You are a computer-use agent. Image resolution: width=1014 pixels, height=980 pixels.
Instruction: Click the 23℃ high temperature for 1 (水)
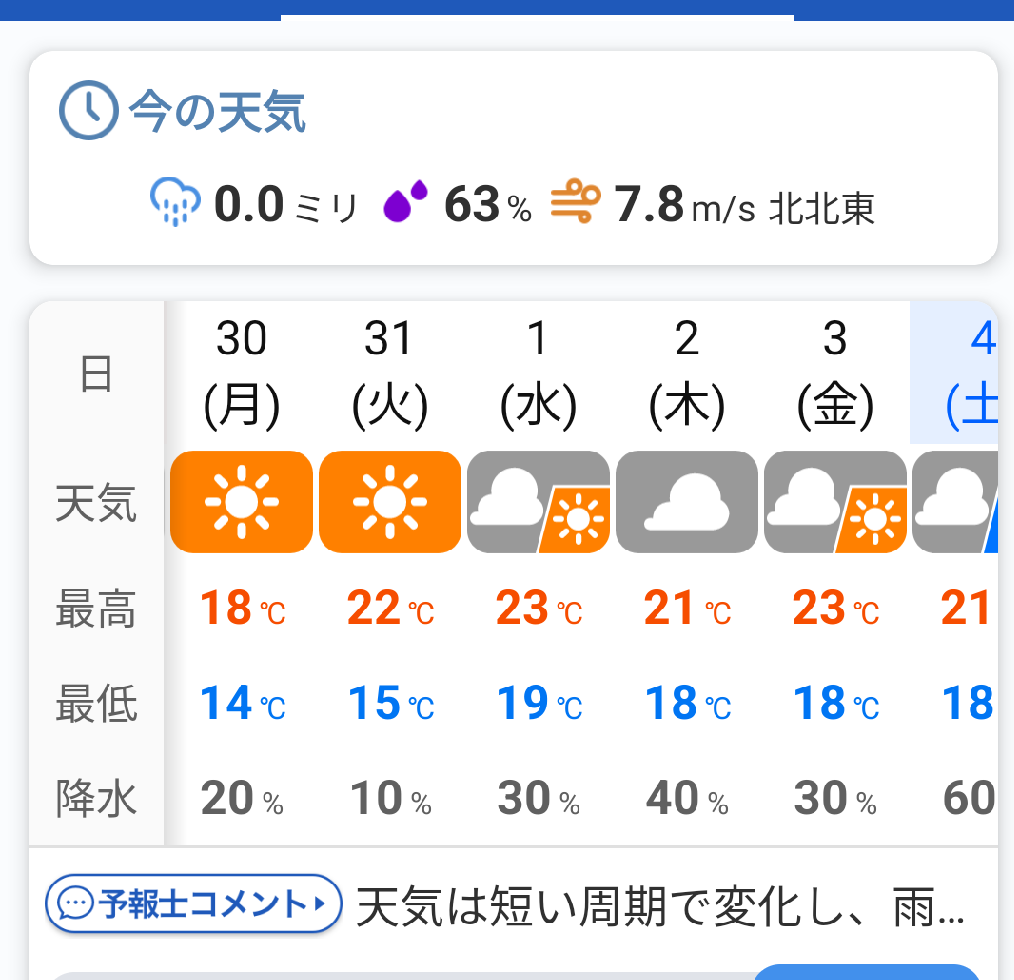538,608
